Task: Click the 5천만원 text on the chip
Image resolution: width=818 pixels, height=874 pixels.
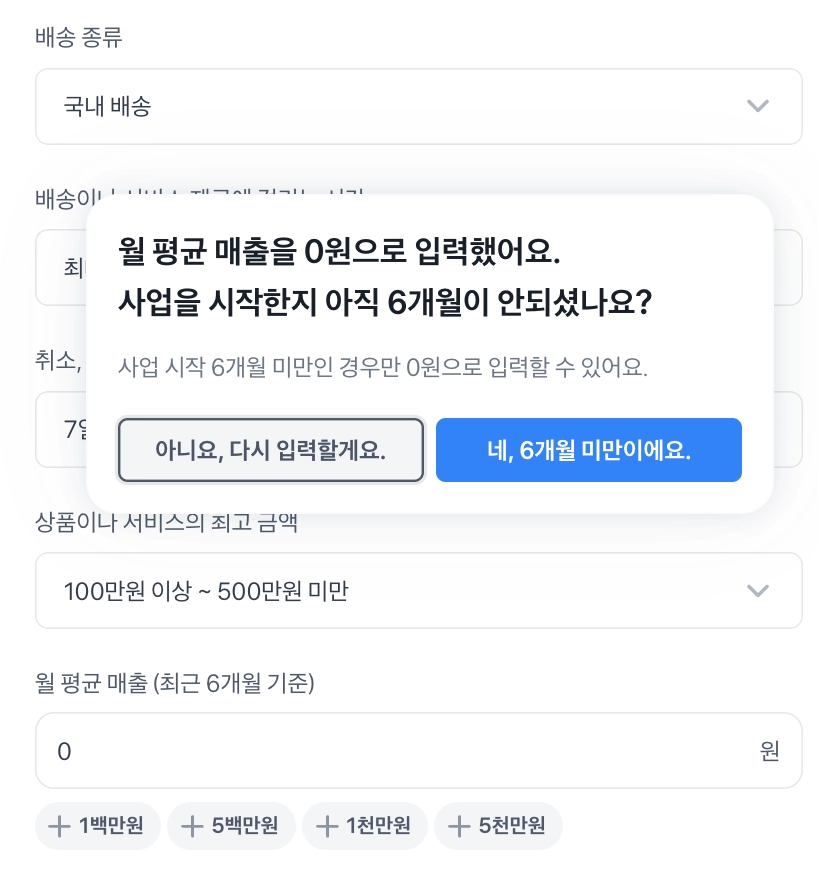Action: pyautogui.click(x=512, y=826)
